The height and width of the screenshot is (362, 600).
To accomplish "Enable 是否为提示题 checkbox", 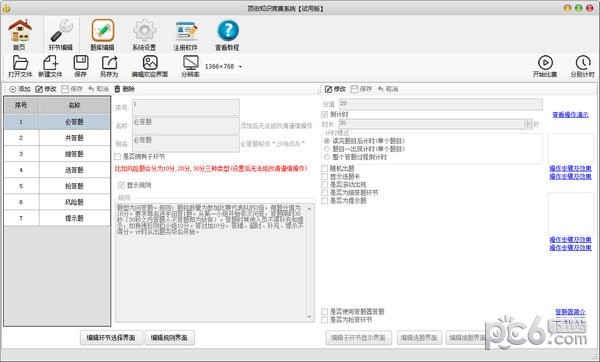I will click(x=324, y=201).
